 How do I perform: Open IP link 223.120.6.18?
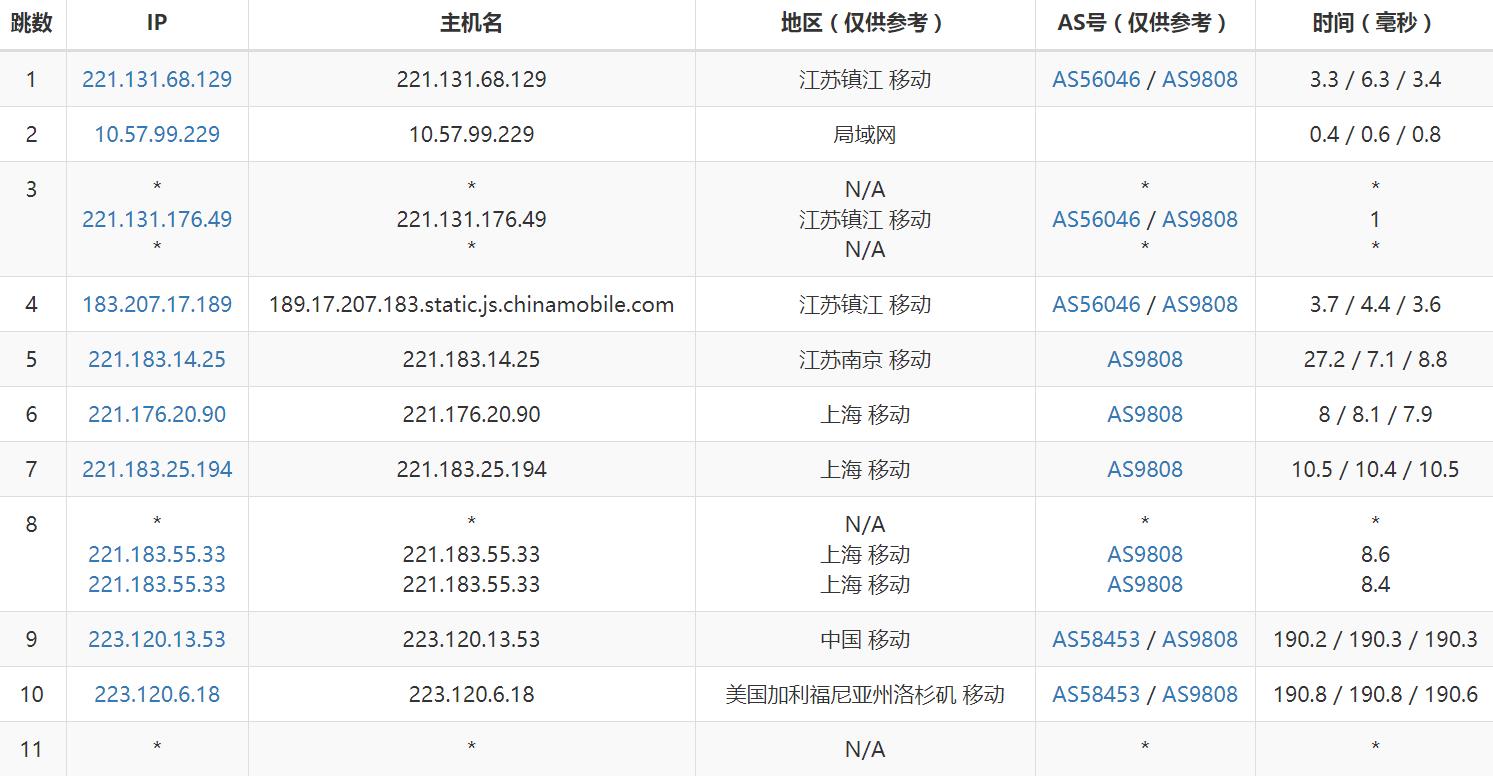(157, 694)
